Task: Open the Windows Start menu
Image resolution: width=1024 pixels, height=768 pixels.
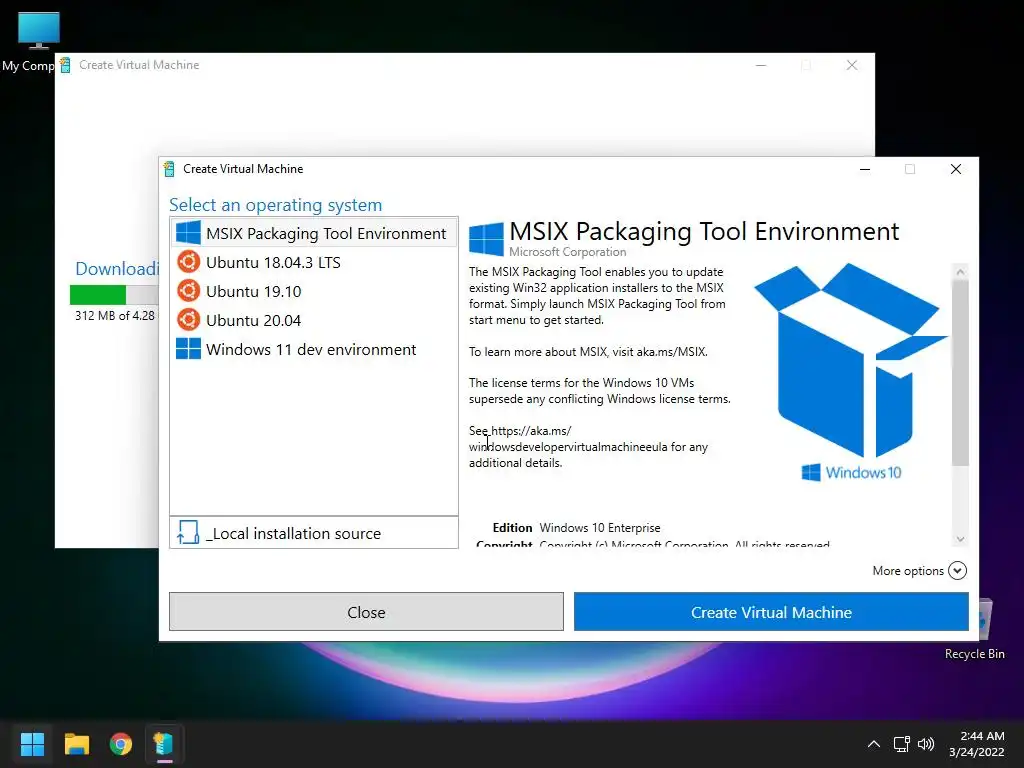Action: coord(32,744)
